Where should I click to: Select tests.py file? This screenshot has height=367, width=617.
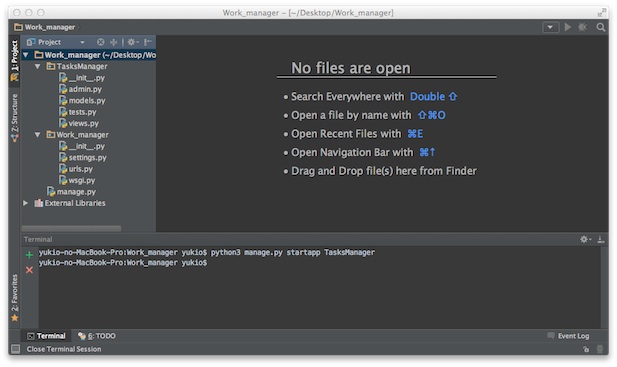(82, 112)
